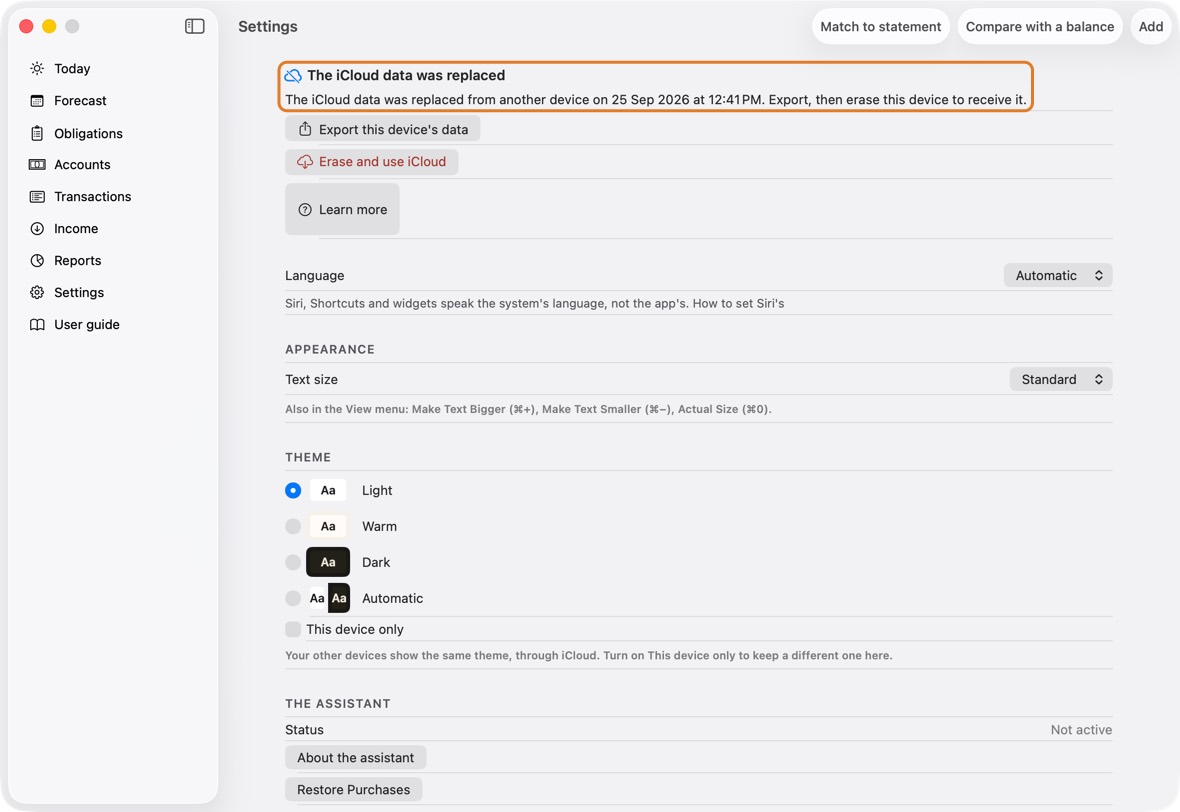Click the 'replaced from another device' notice text
This screenshot has height=812, width=1180.
point(655,99)
